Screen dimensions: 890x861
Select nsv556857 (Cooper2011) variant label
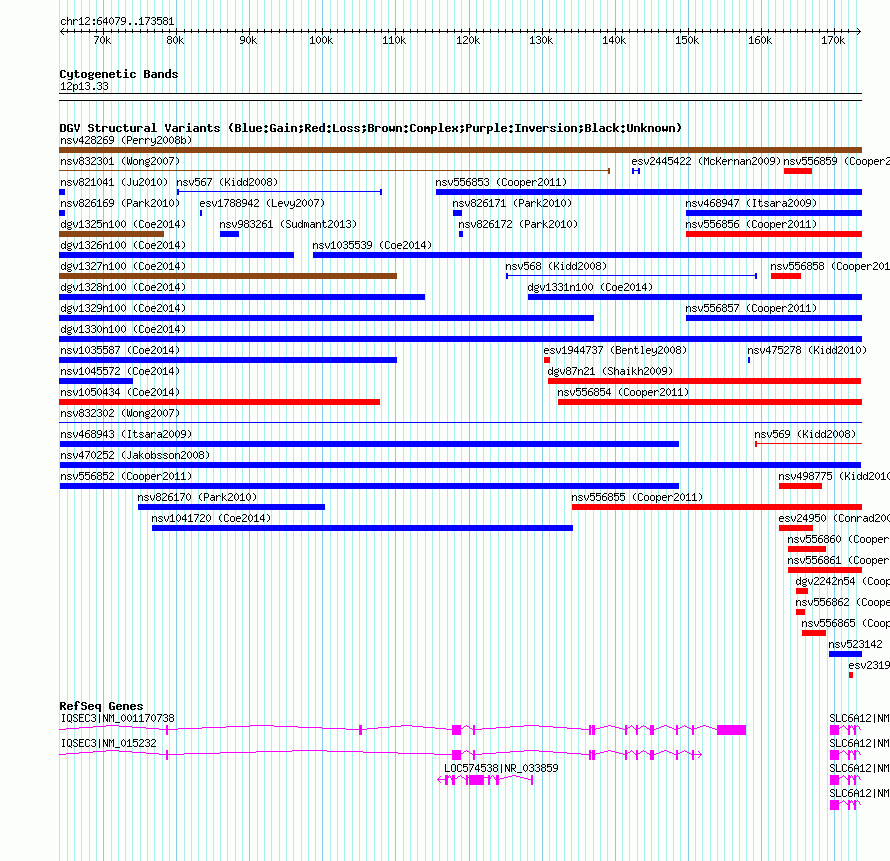click(751, 308)
